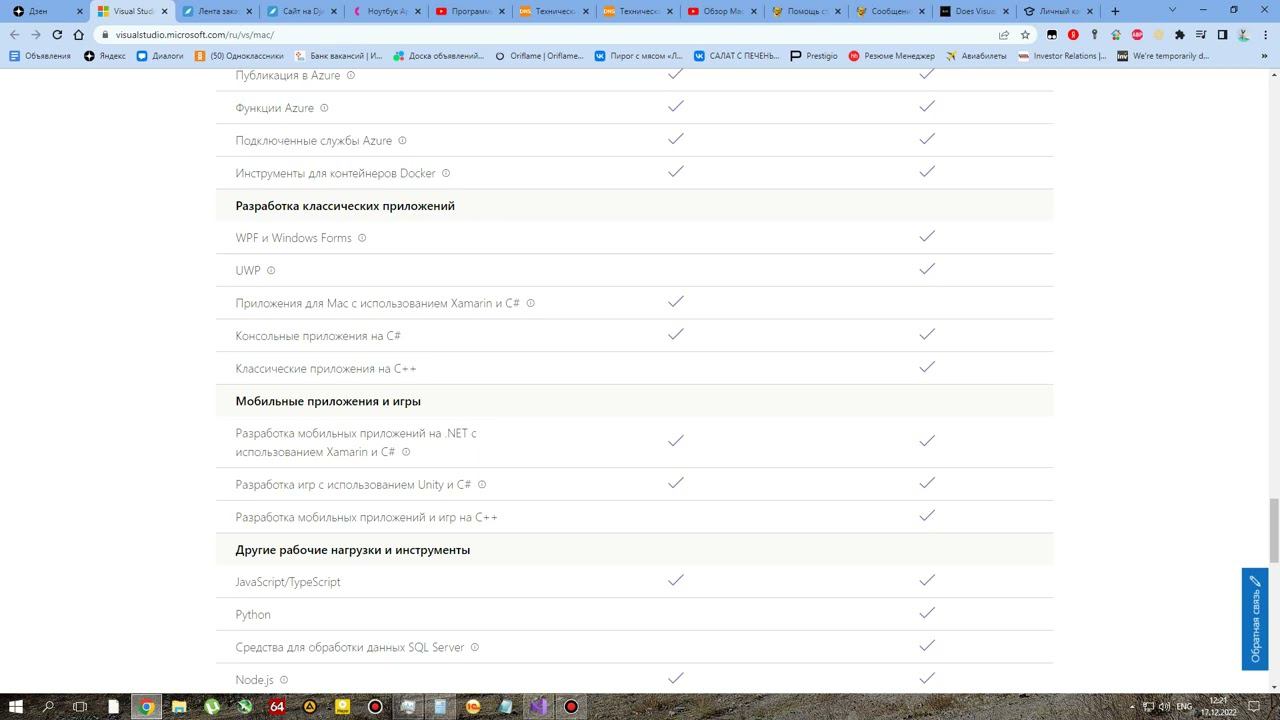Click Мобильные приложения и игры heading
Screen dimensions: 1280x720
(x=328, y=401)
